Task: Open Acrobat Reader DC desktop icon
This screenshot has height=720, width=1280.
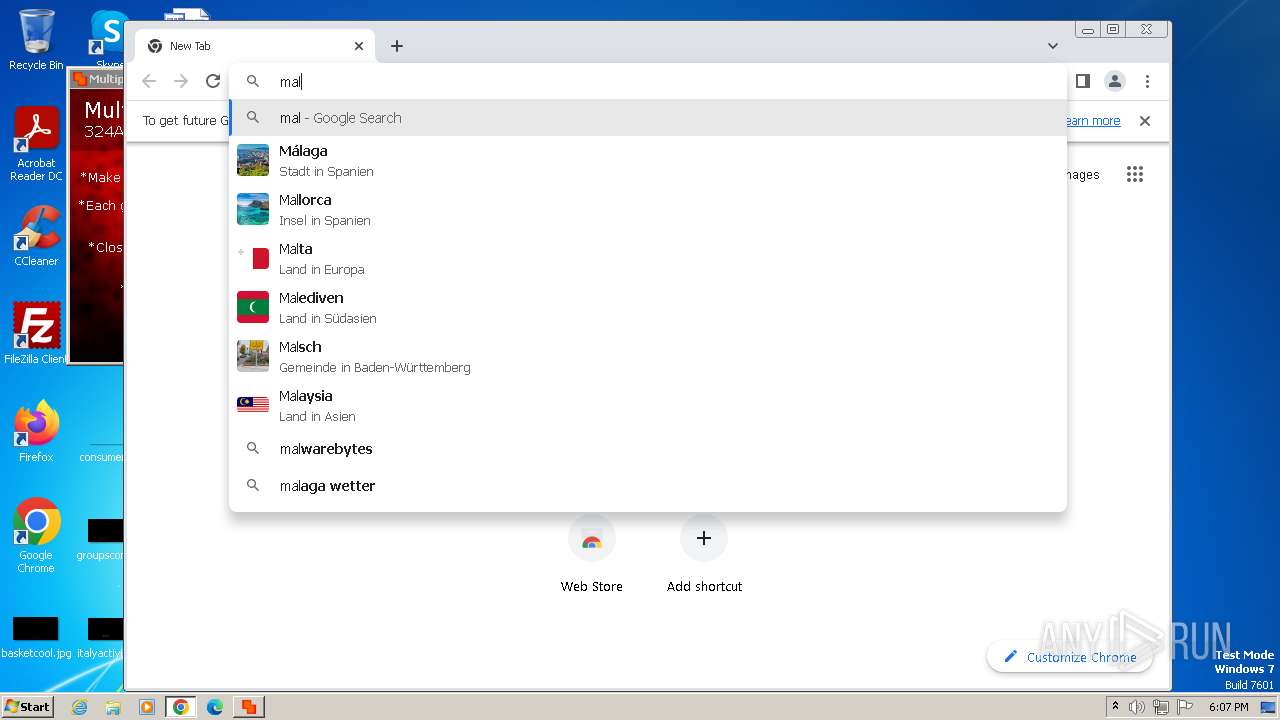Action: (36, 145)
